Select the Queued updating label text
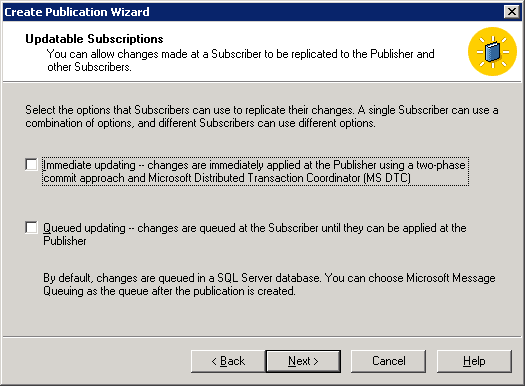The height and width of the screenshot is (386, 525). pos(254,234)
